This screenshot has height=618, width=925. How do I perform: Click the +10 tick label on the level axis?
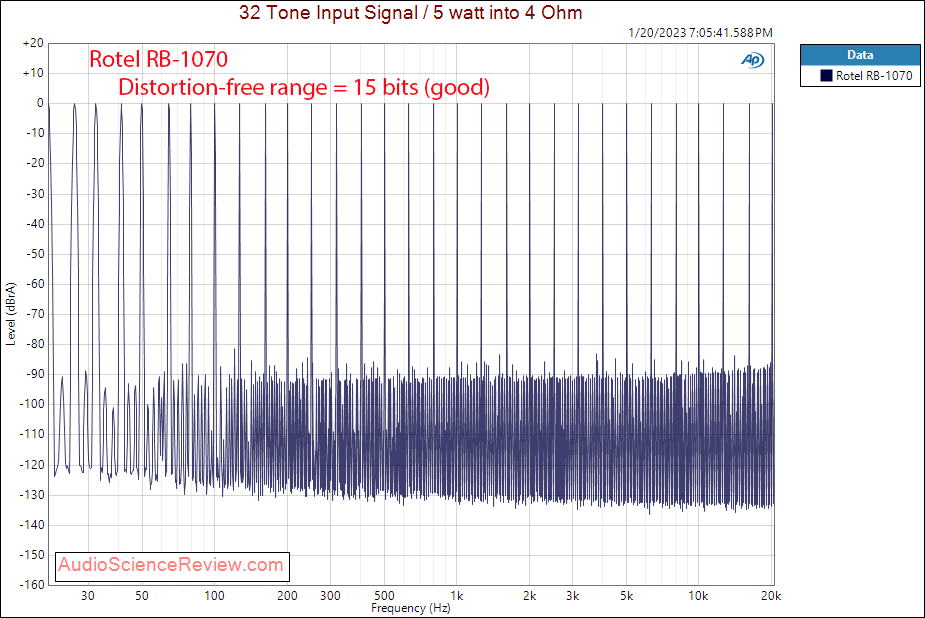click(x=33, y=73)
